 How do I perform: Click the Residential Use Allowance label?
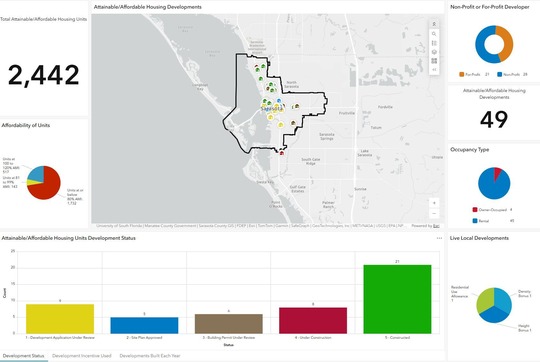460,293
